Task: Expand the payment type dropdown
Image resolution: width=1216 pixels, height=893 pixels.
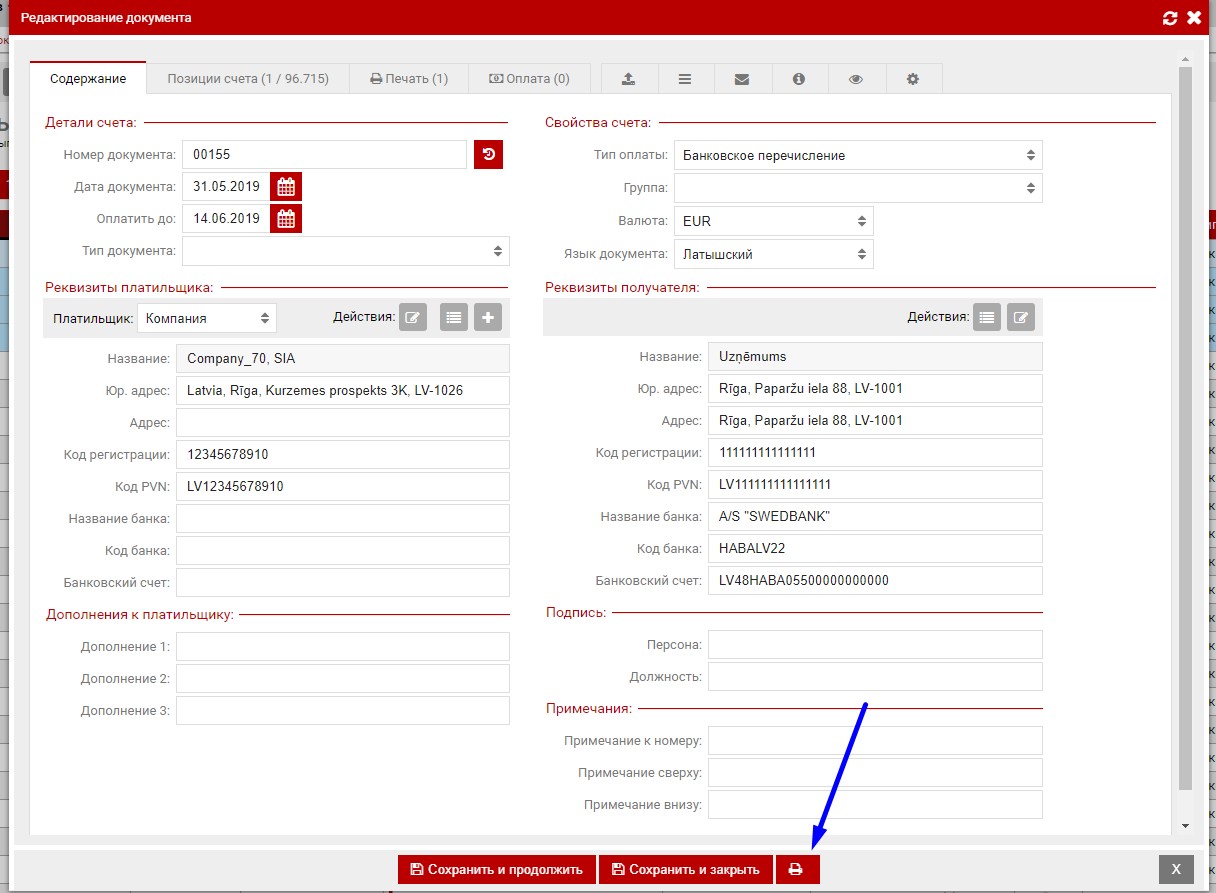Action: tap(858, 155)
